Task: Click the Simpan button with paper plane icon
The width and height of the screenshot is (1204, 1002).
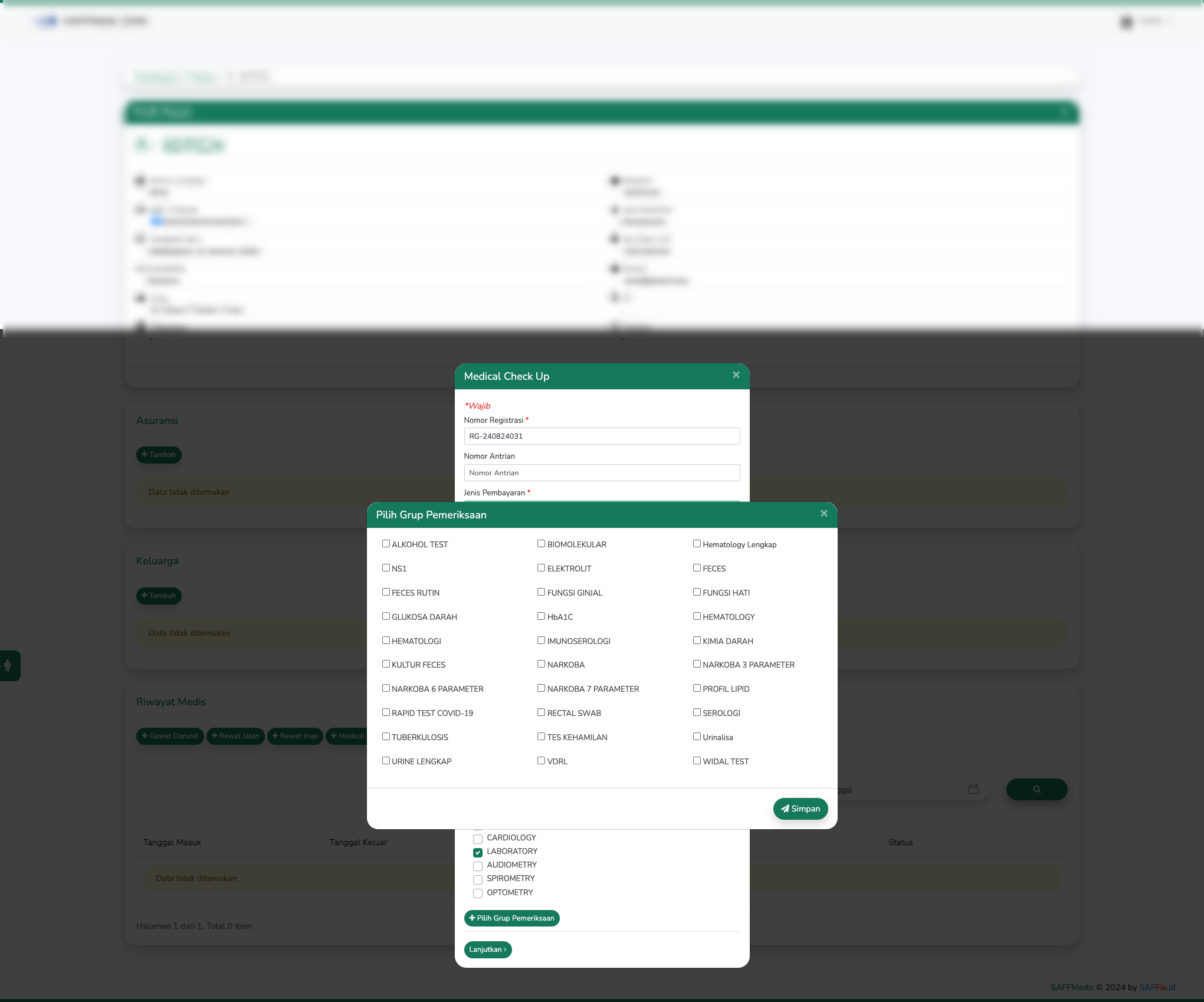Action: [800, 809]
